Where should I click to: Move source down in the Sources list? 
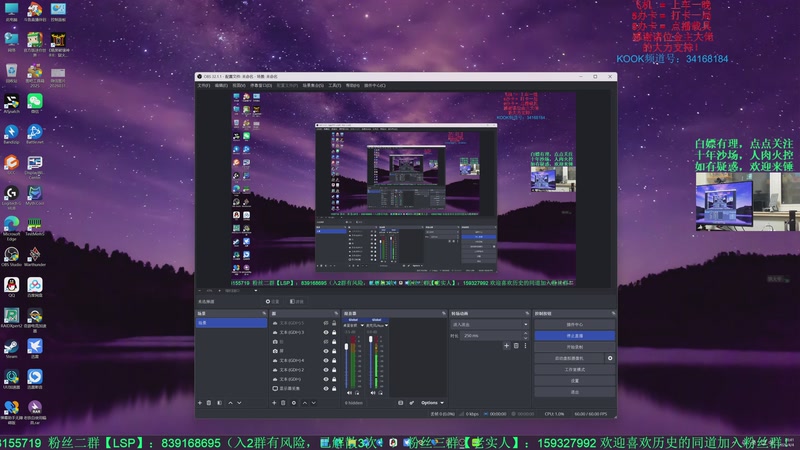pos(314,403)
